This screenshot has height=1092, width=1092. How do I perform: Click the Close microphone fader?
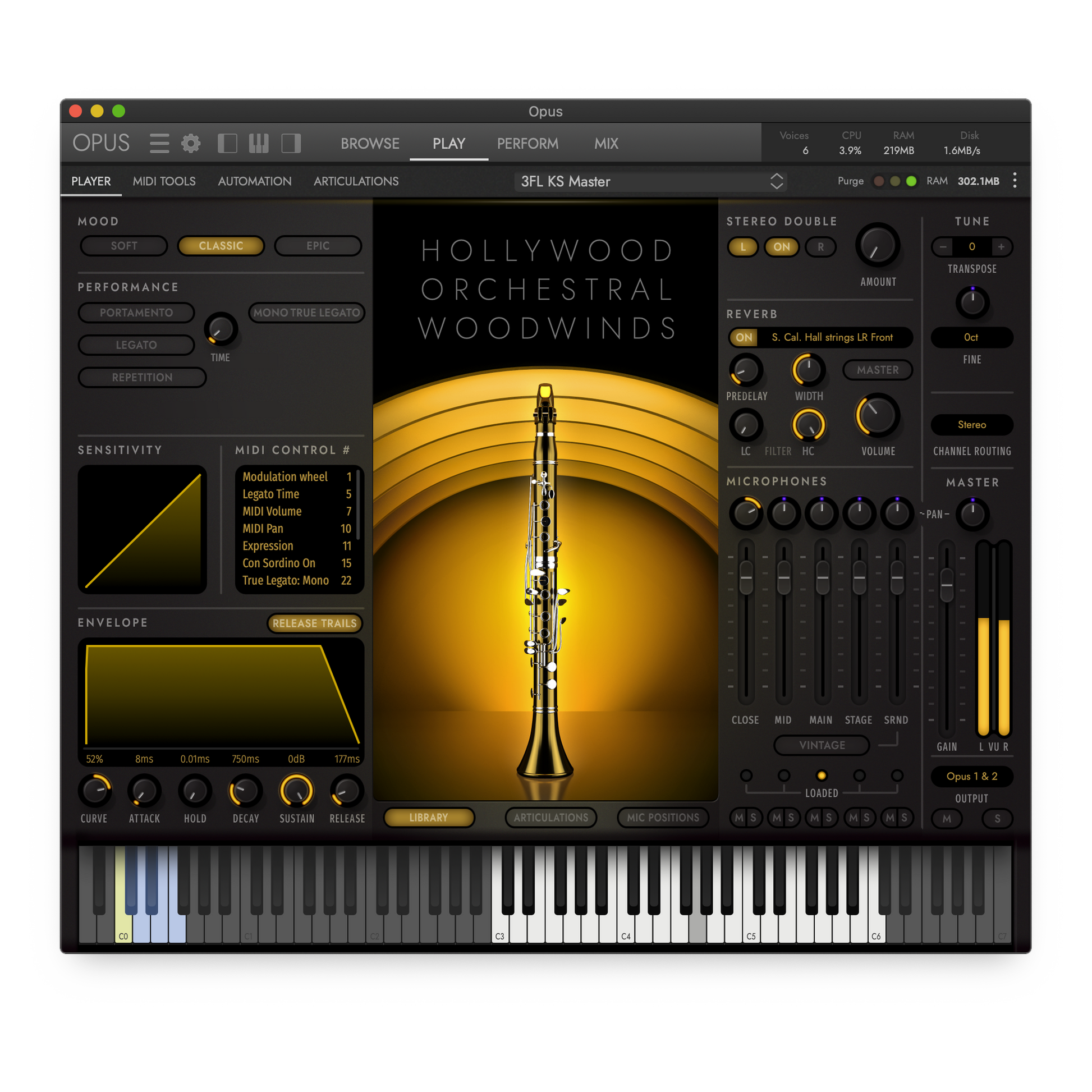click(746, 577)
